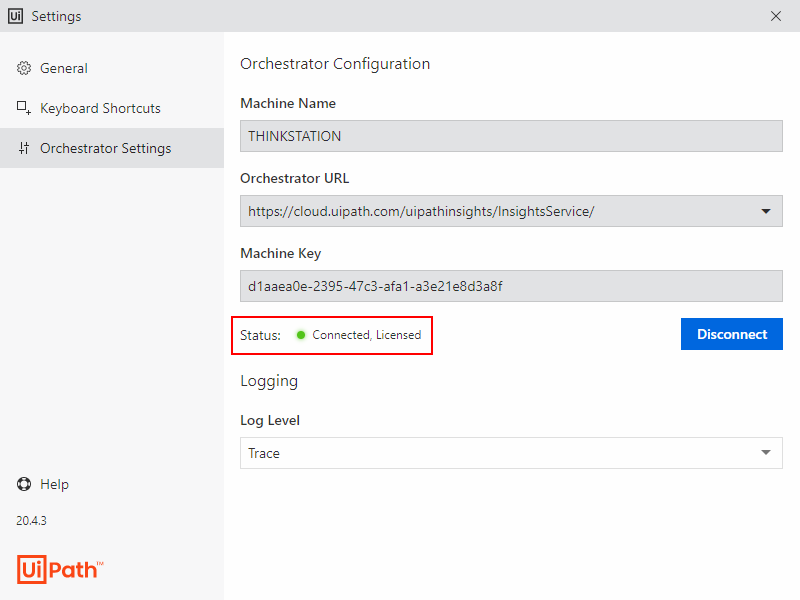Expand the Log Level dropdown arrow
The image size is (800, 600).
pyautogui.click(x=765, y=453)
